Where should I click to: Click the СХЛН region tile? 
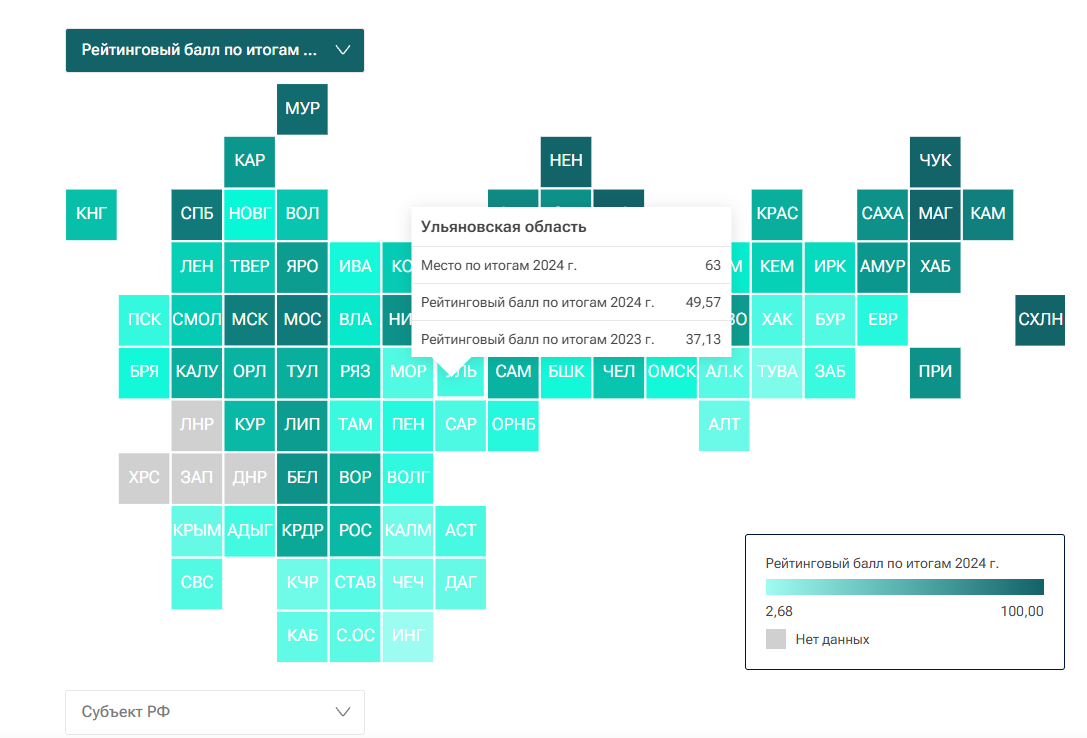(x=1040, y=320)
